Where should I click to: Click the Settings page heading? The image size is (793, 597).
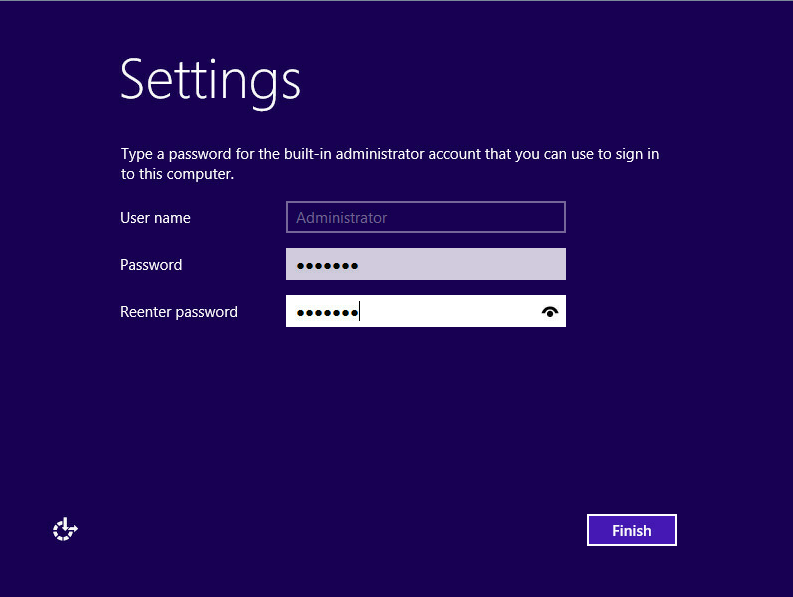pyautogui.click(x=210, y=82)
